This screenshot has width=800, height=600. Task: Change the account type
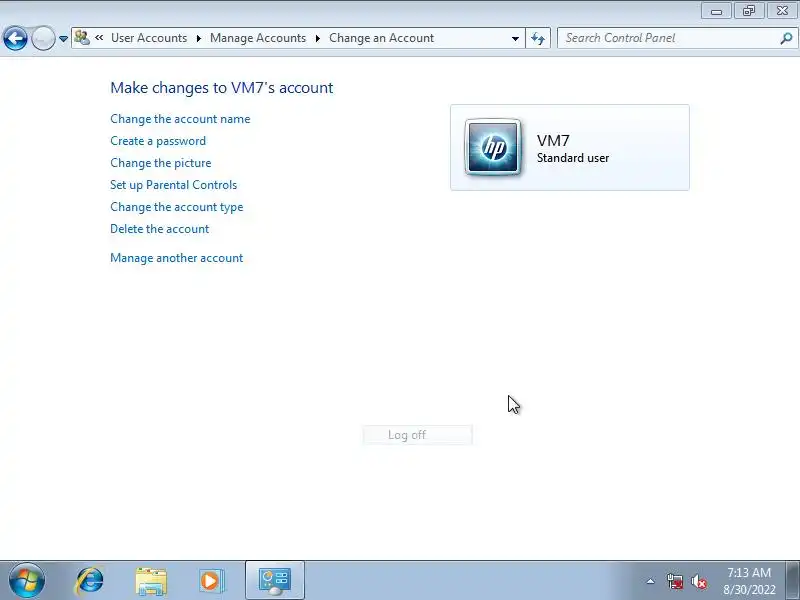point(177,207)
